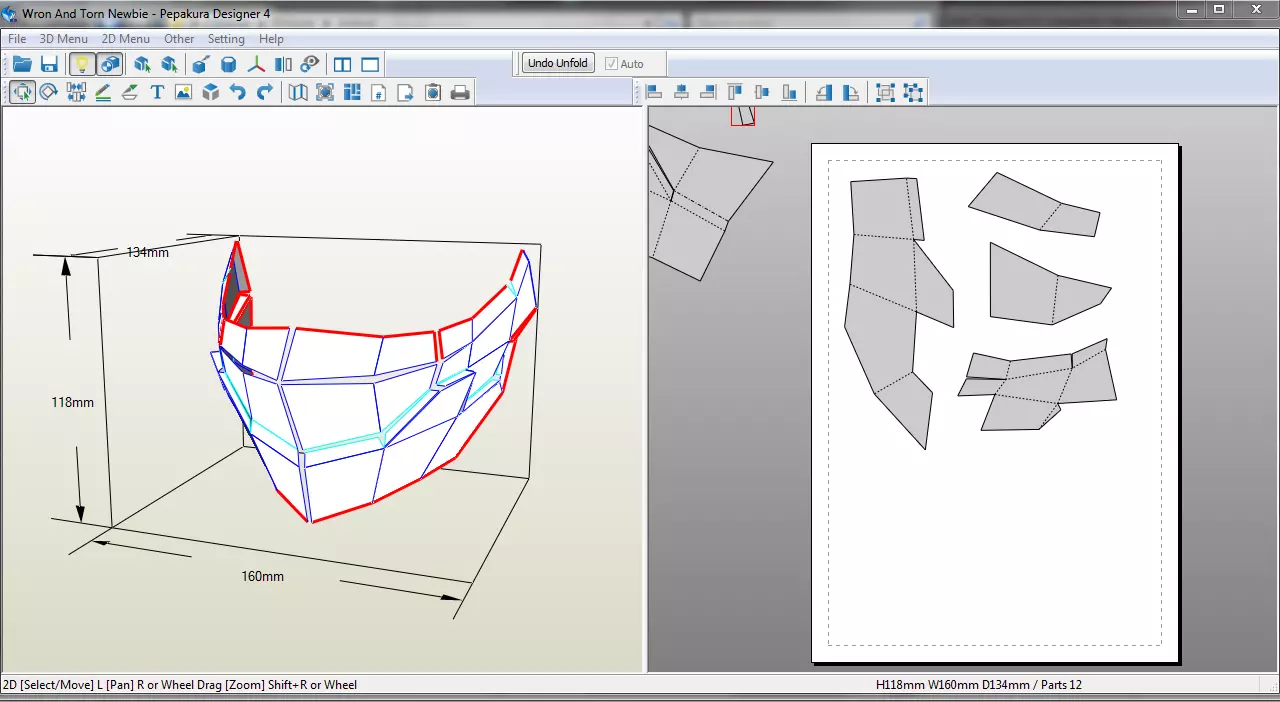Maximize the Pepakura Designer window

(1219, 9)
